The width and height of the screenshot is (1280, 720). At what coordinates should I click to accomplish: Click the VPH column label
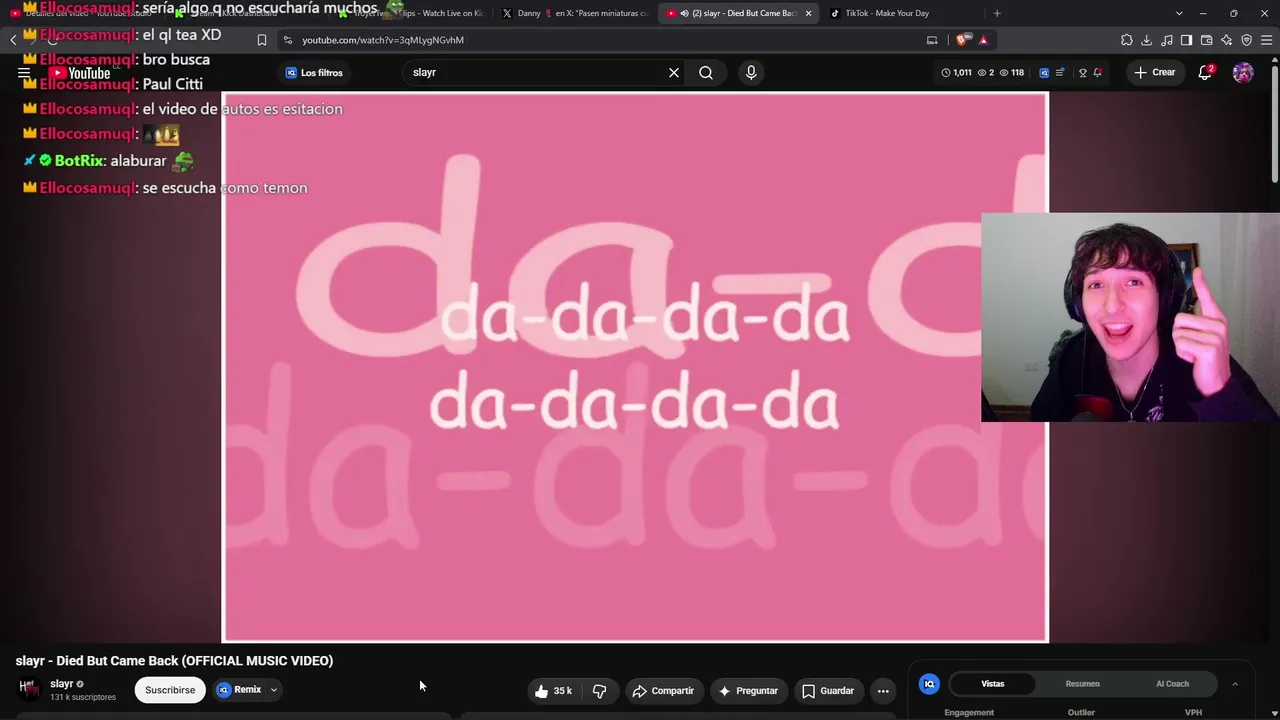[1193, 712]
